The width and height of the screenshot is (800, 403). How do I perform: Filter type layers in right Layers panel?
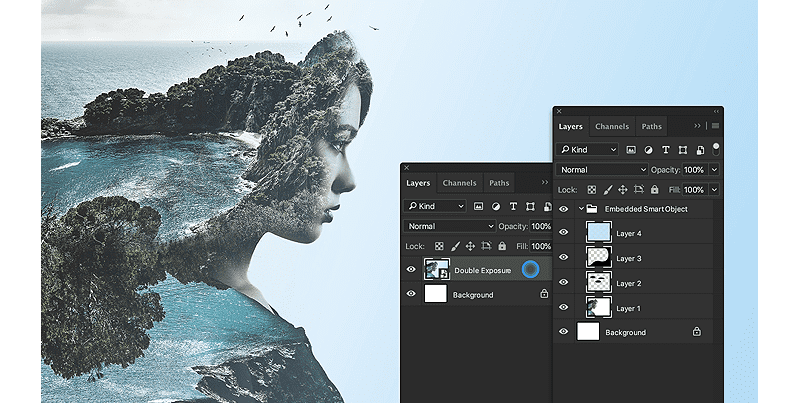(x=665, y=149)
